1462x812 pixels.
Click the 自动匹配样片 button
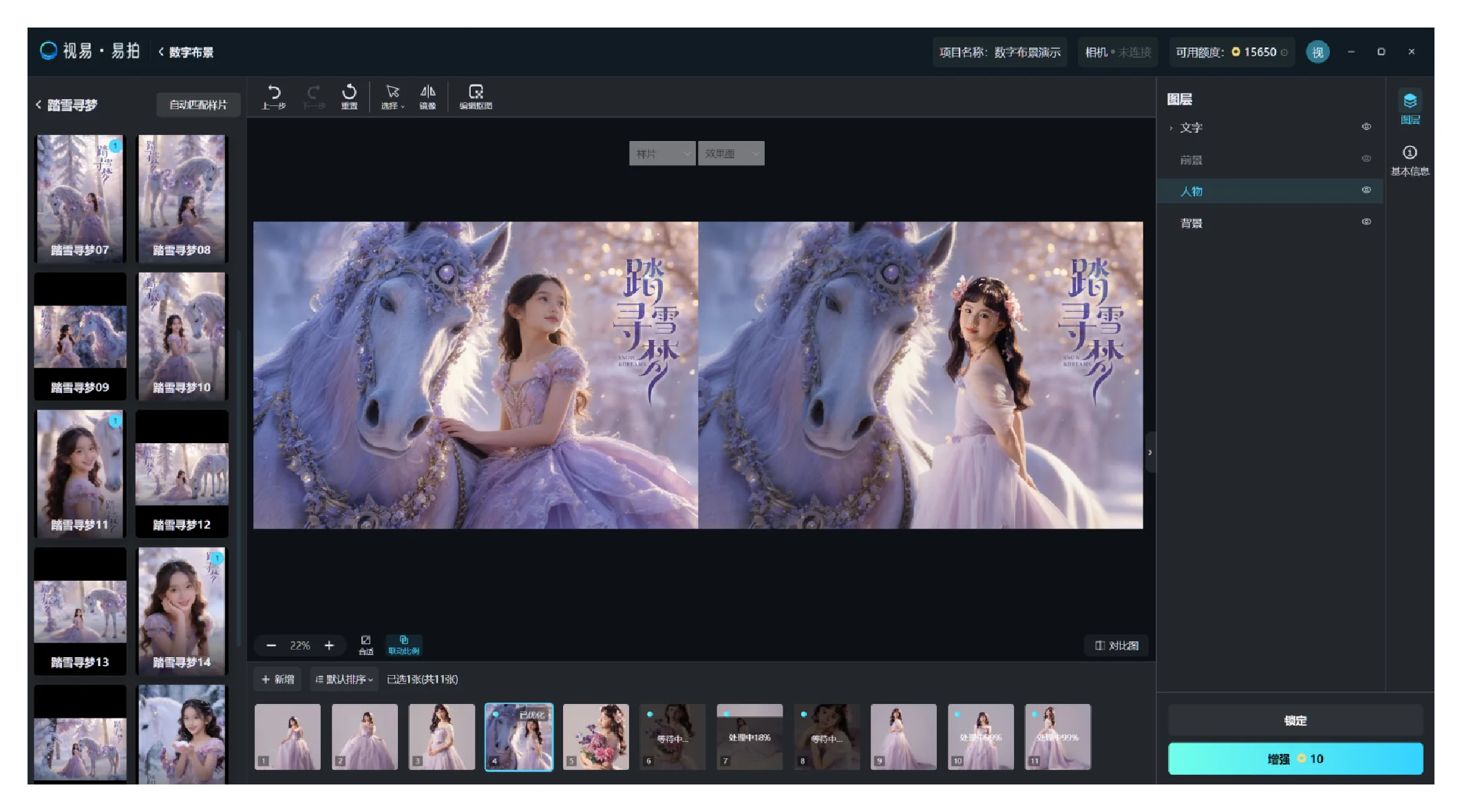tap(198, 105)
